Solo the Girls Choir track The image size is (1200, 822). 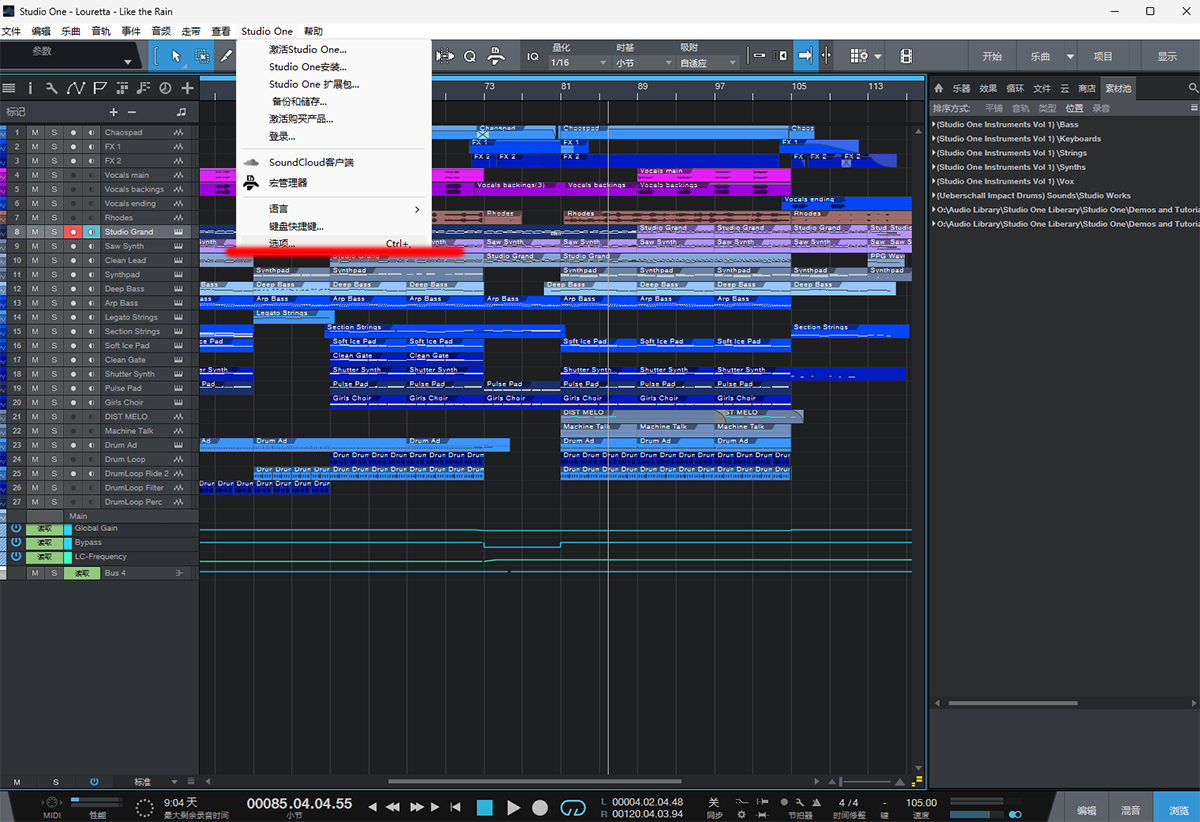click(x=54, y=402)
